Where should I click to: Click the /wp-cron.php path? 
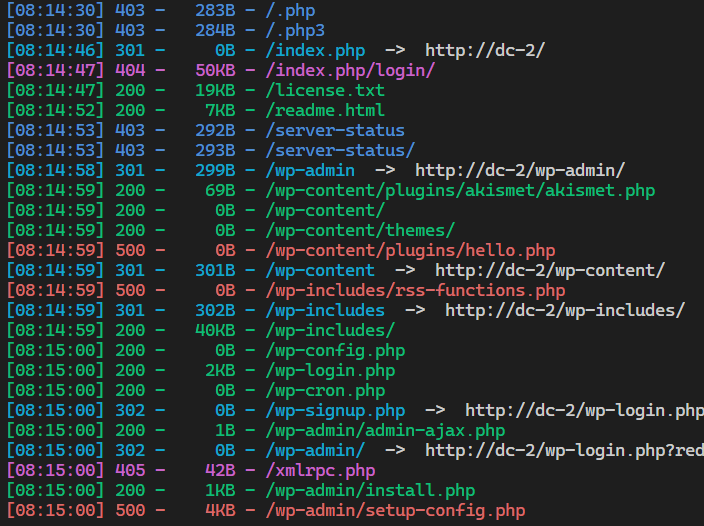[325, 390]
